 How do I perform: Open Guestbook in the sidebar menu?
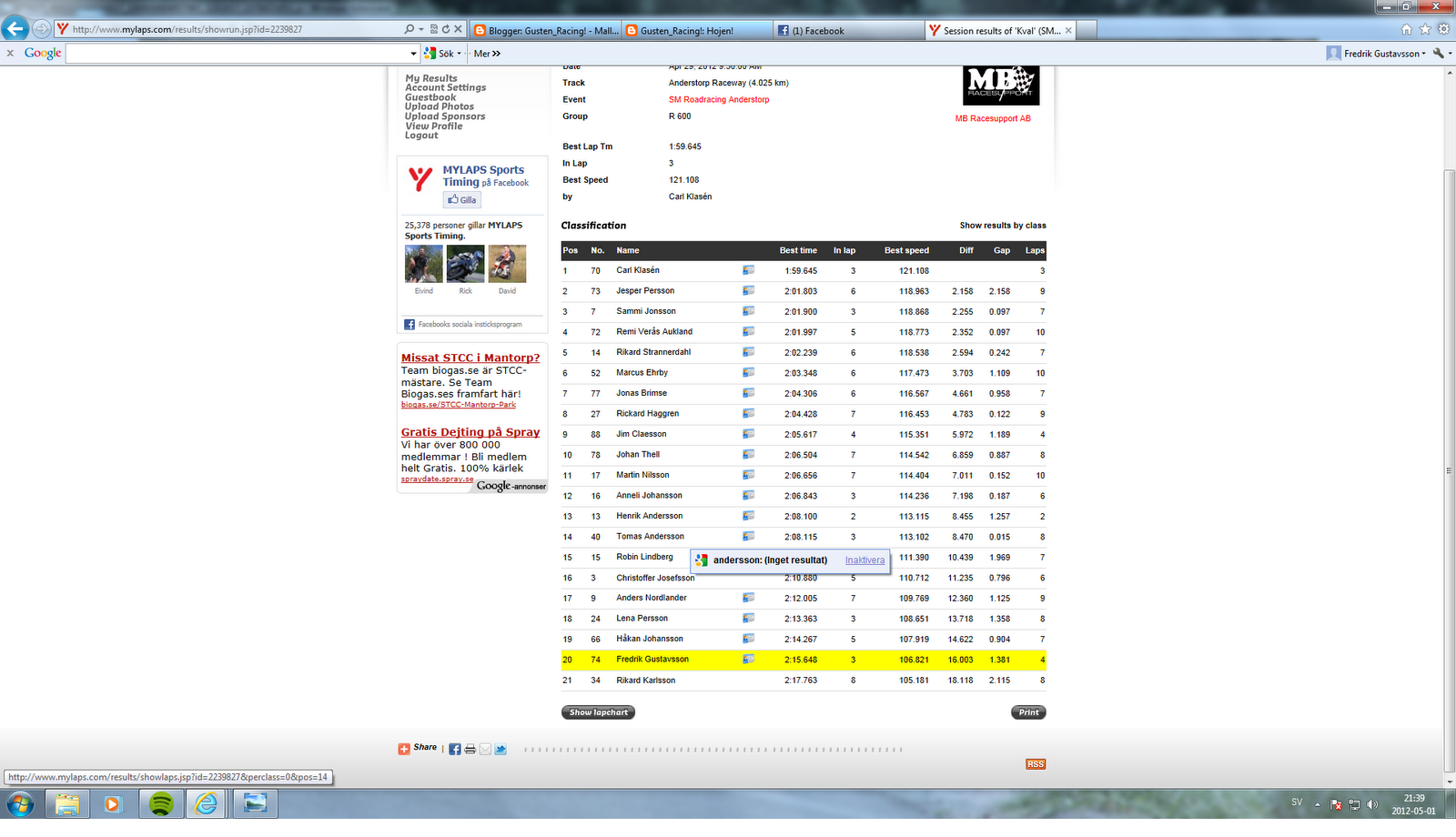[430, 97]
